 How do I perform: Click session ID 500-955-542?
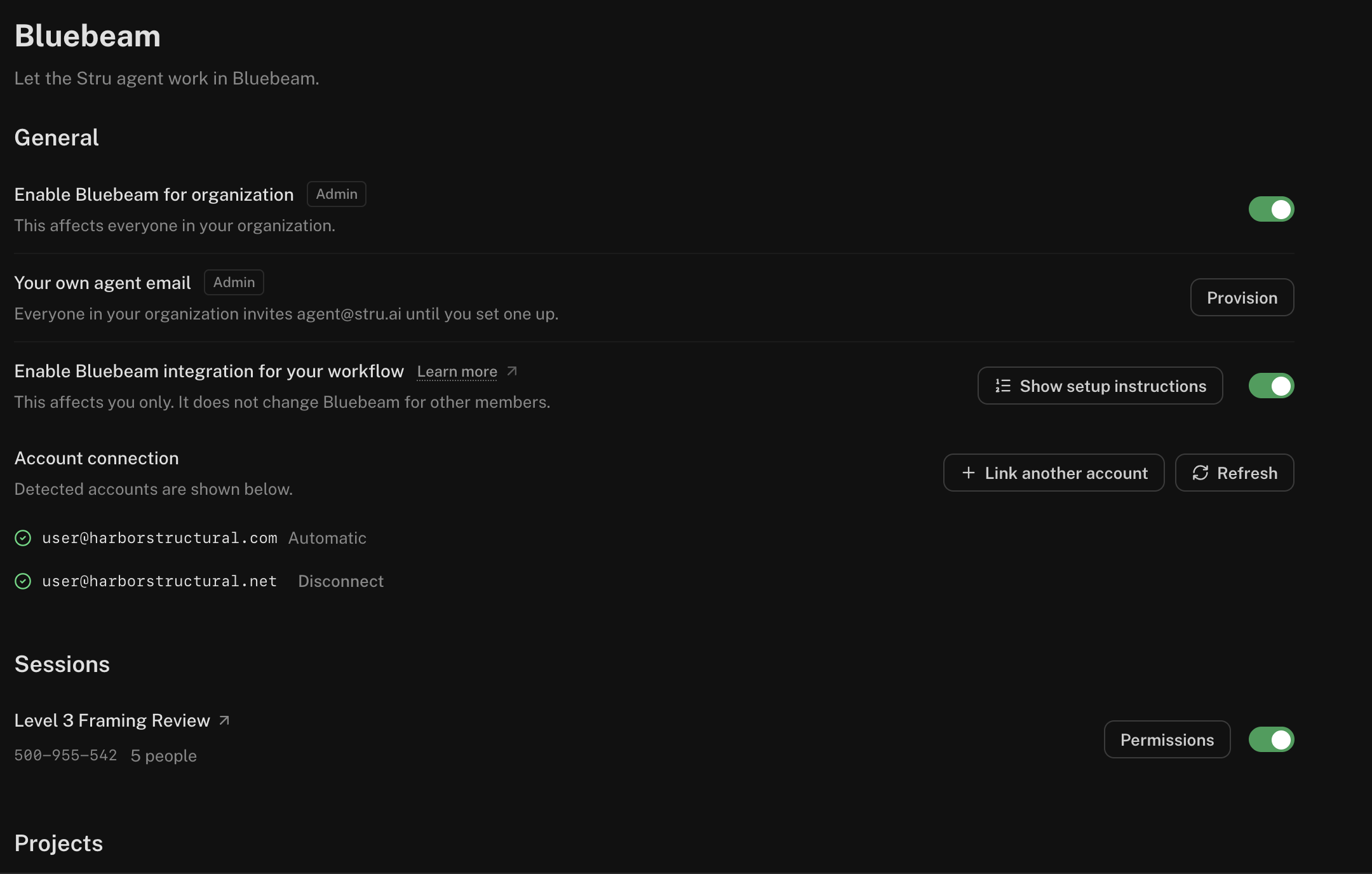65,755
